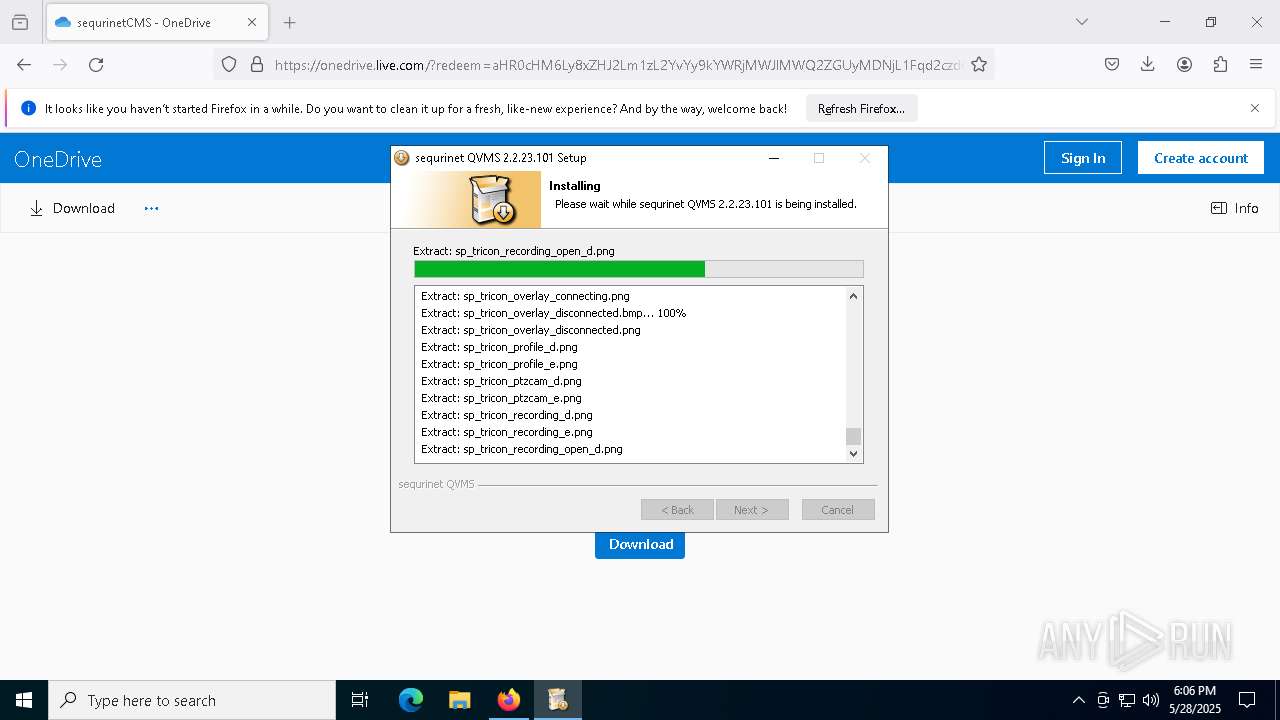The width and height of the screenshot is (1280, 720).
Task: Click the taskbar search box
Action: tap(192, 700)
